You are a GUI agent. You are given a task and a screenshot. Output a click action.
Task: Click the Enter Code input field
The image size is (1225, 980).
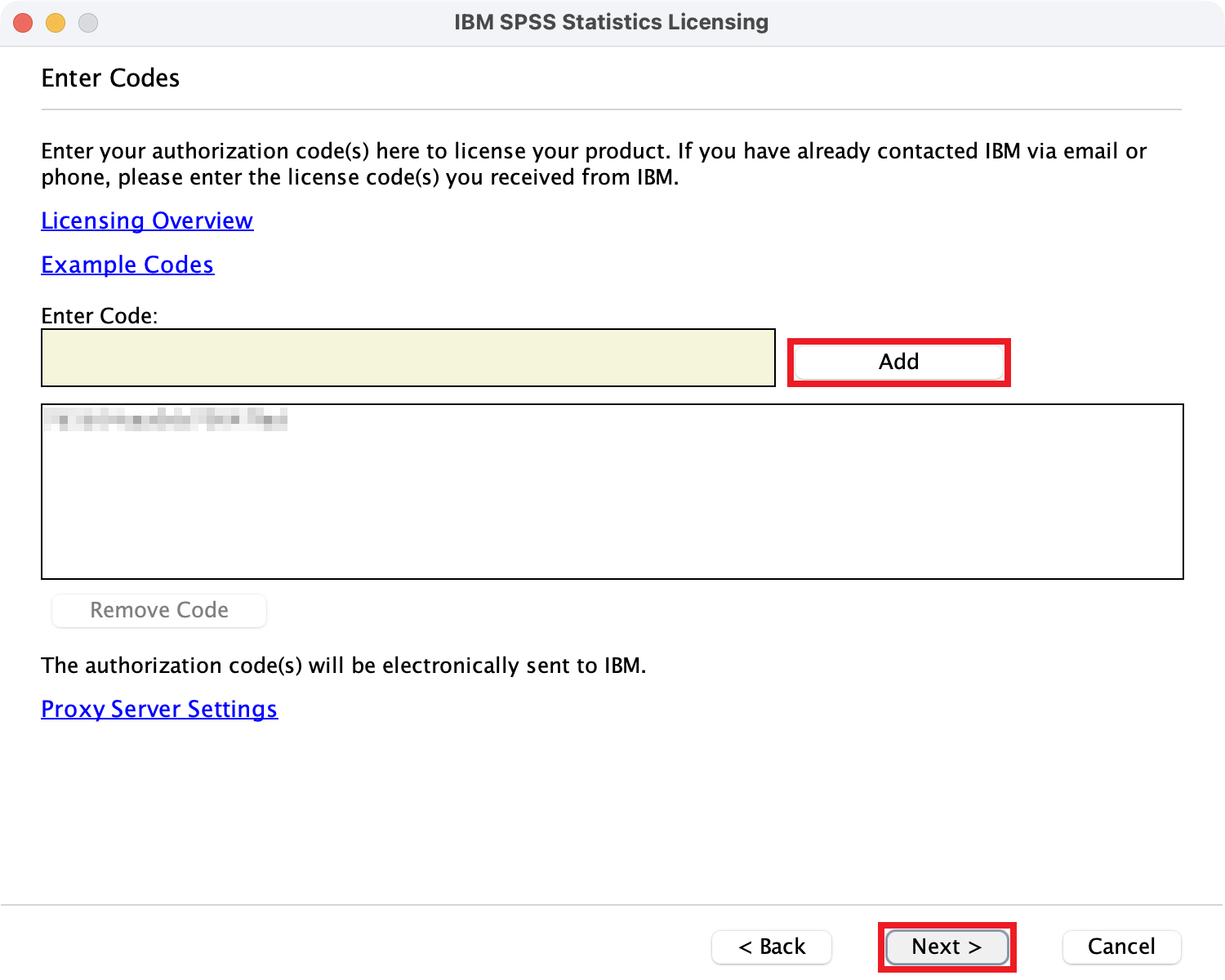tap(408, 358)
